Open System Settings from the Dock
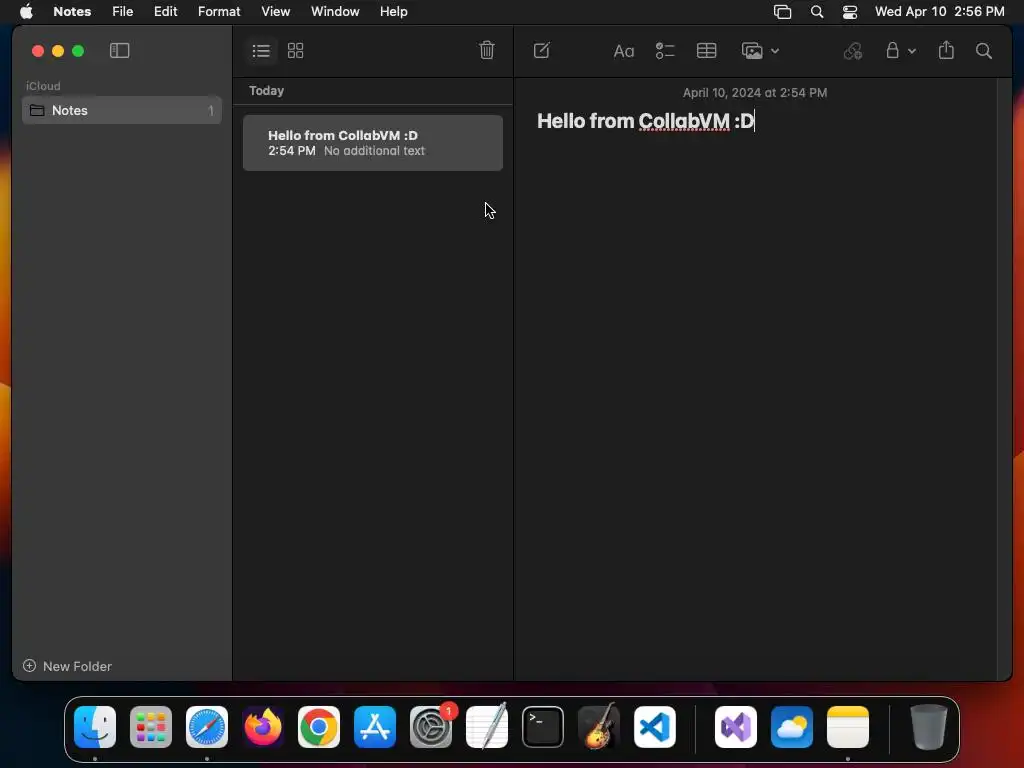 (431, 727)
